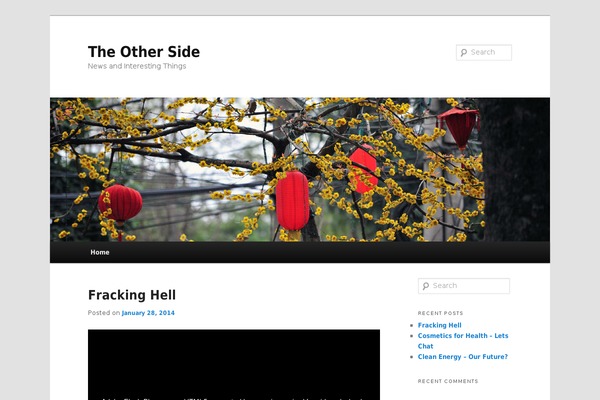Click the Recent Comments widget heading
600x400 pixels.
click(x=448, y=381)
